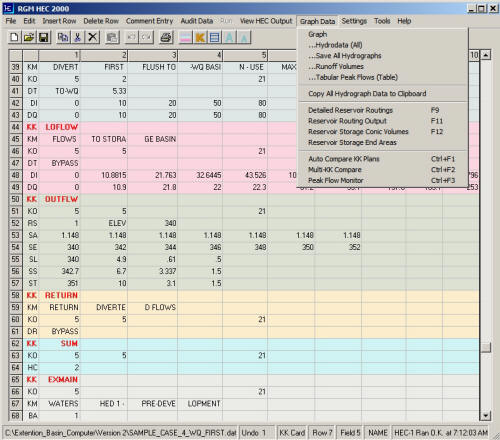The image size is (500, 440).
Task: Expand the View HEC Output menu
Action: click(266, 21)
